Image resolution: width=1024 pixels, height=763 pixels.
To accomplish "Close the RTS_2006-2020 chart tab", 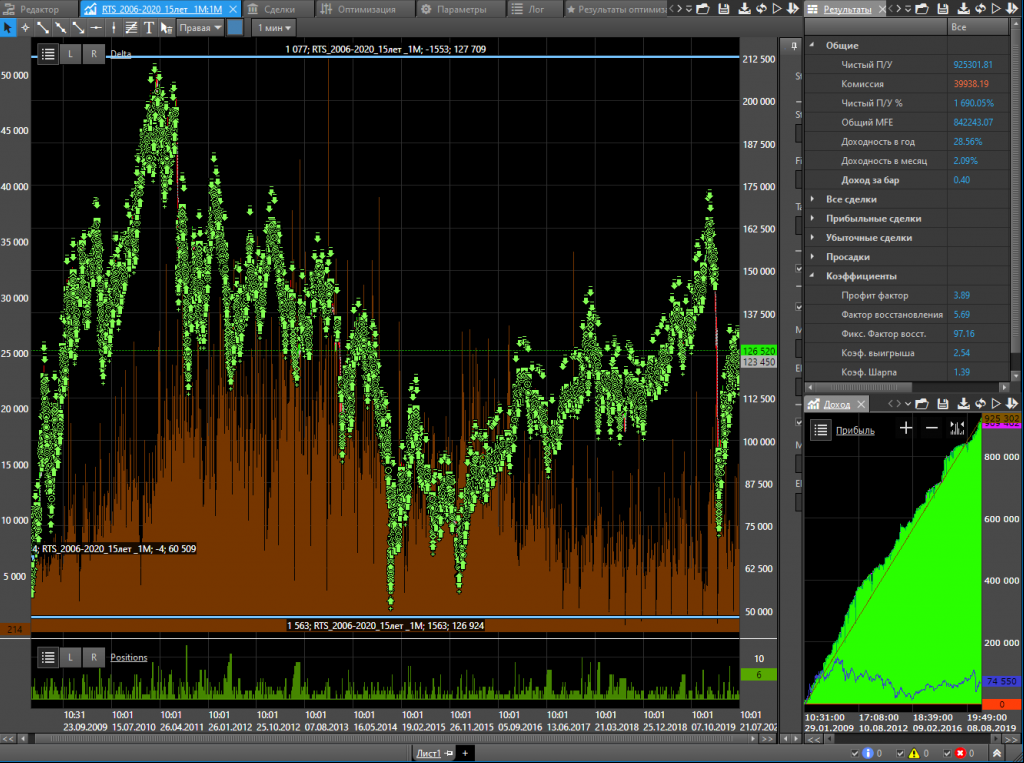I will (x=232, y=9).
